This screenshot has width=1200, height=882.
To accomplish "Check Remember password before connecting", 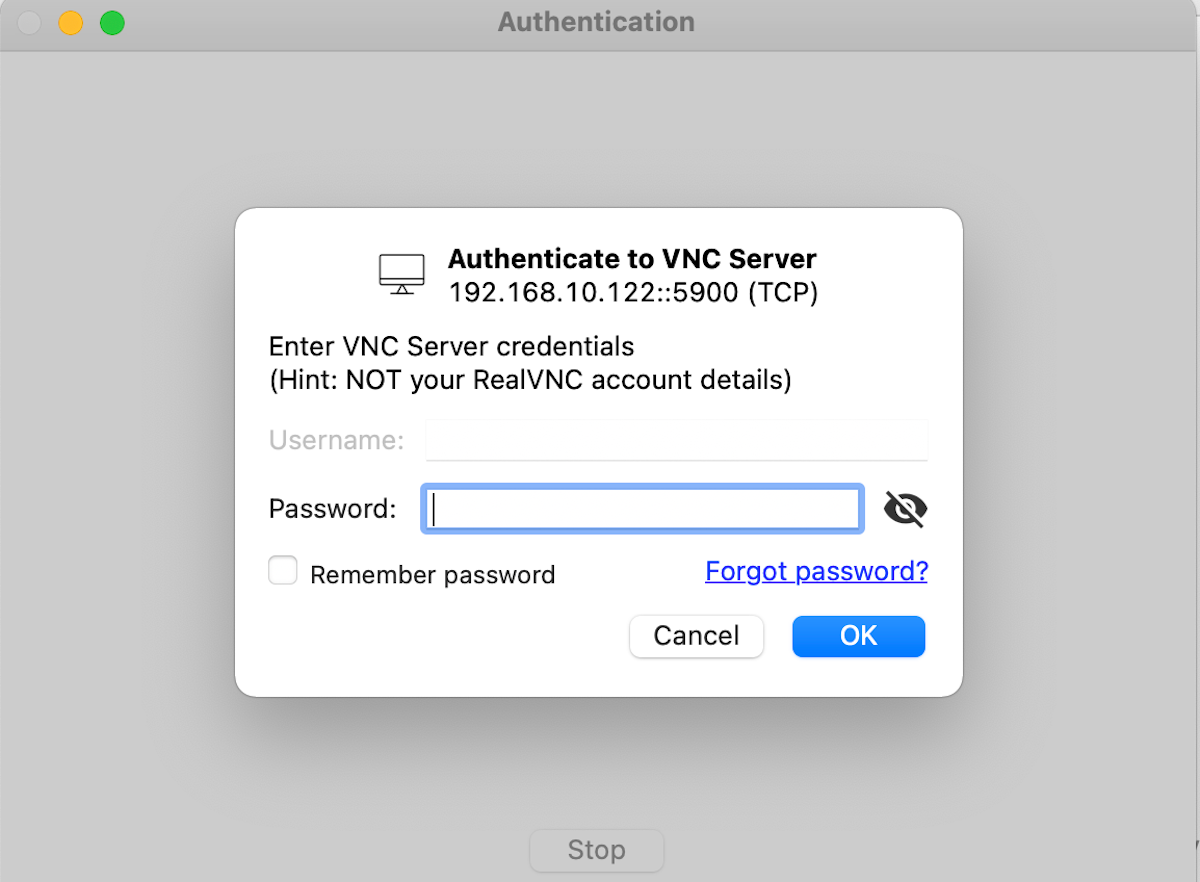I will (x=282, y=570).
